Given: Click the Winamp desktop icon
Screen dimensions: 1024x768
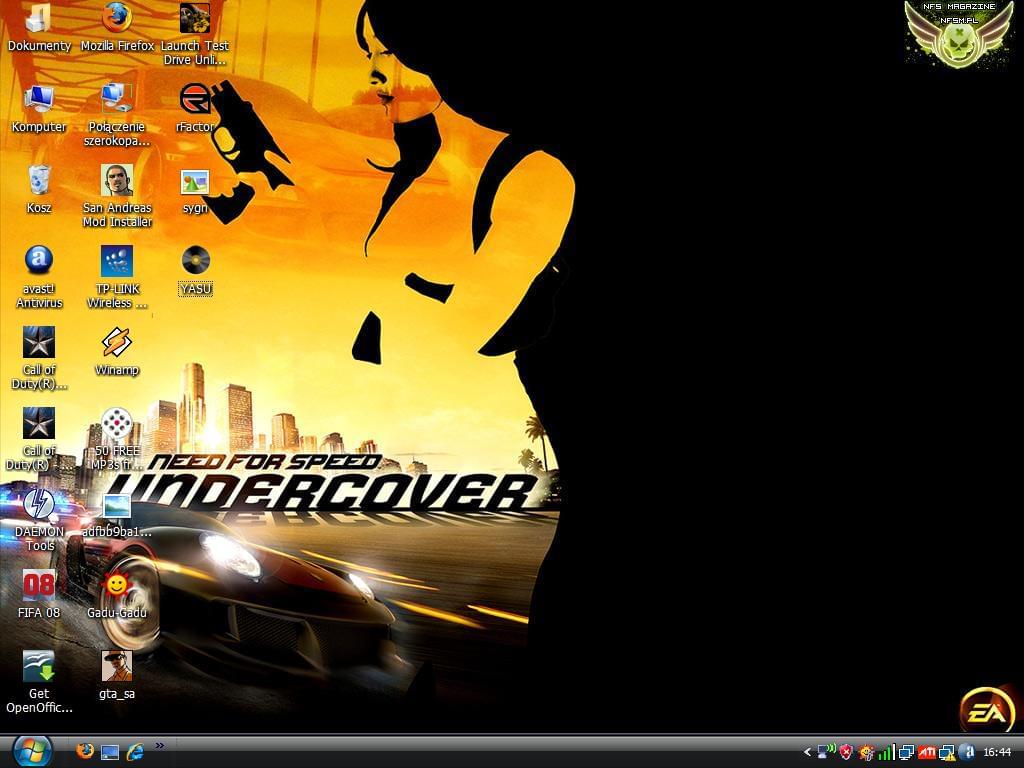Looking at the screenshot, I should click(117, 343).
